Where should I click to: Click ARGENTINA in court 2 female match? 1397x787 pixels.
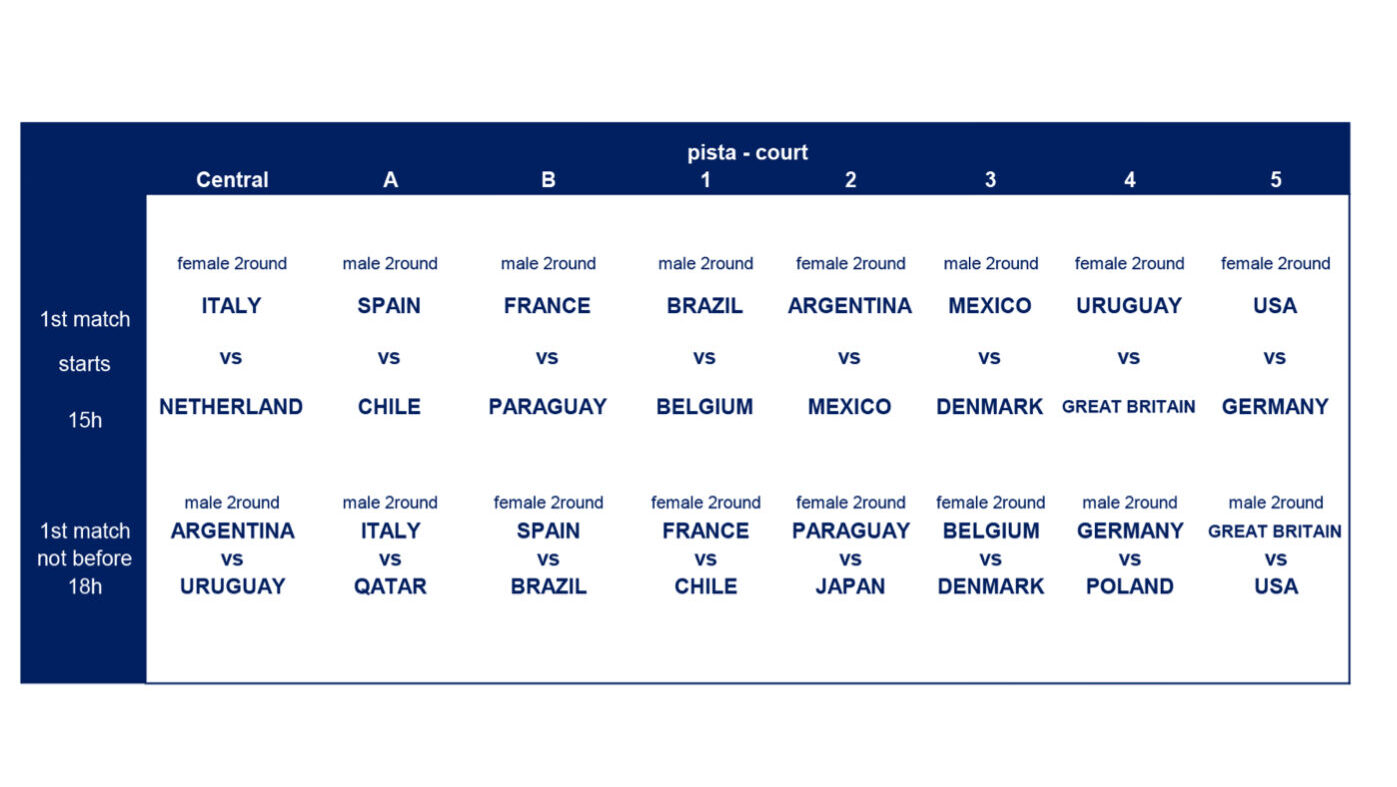pyautogui.click(x=850, y=306)
